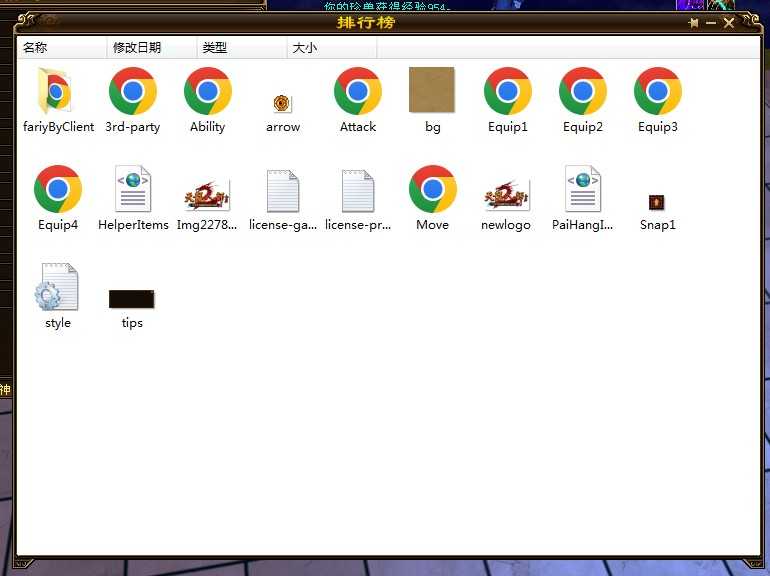Close the 排行榜 window
Screen dimensions: 770x576
[x=729, y=23]
